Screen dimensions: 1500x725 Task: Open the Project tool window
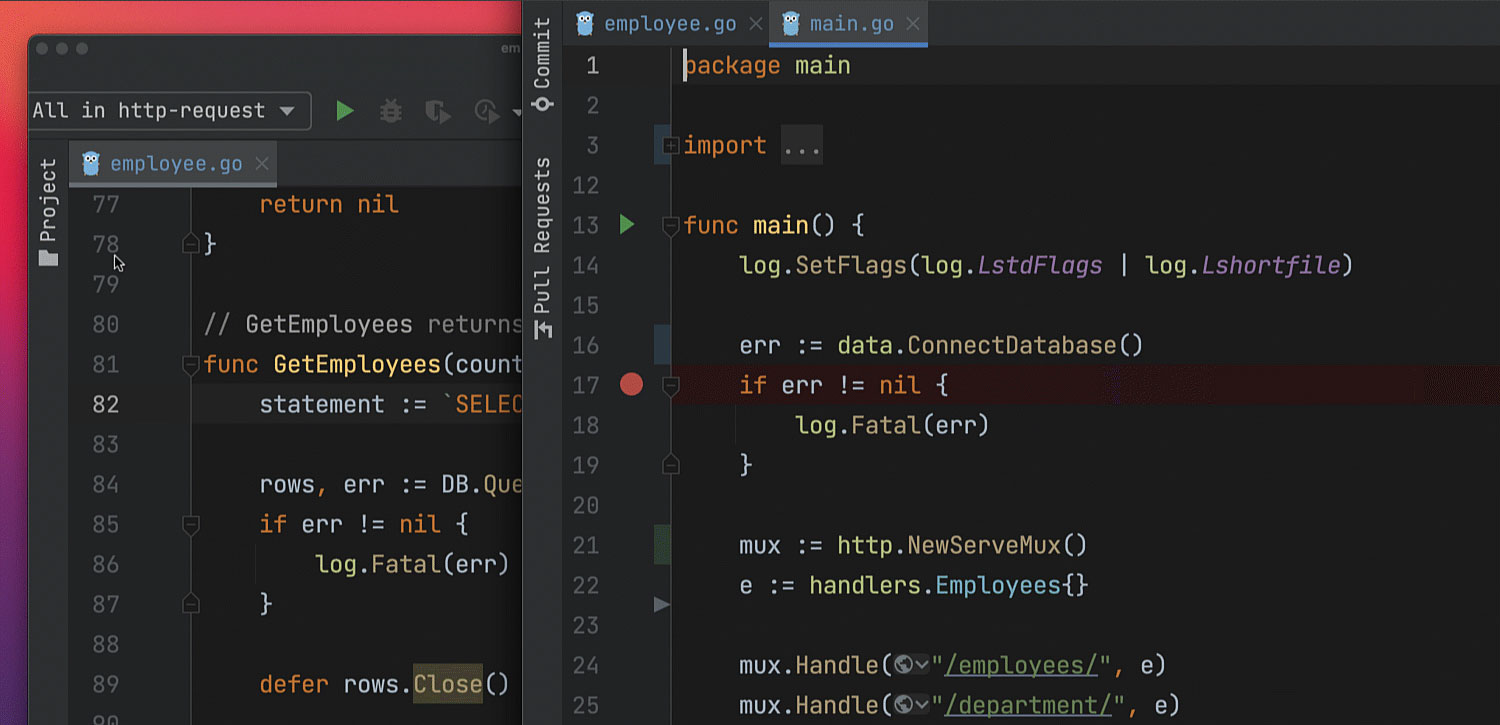(48, 213)
